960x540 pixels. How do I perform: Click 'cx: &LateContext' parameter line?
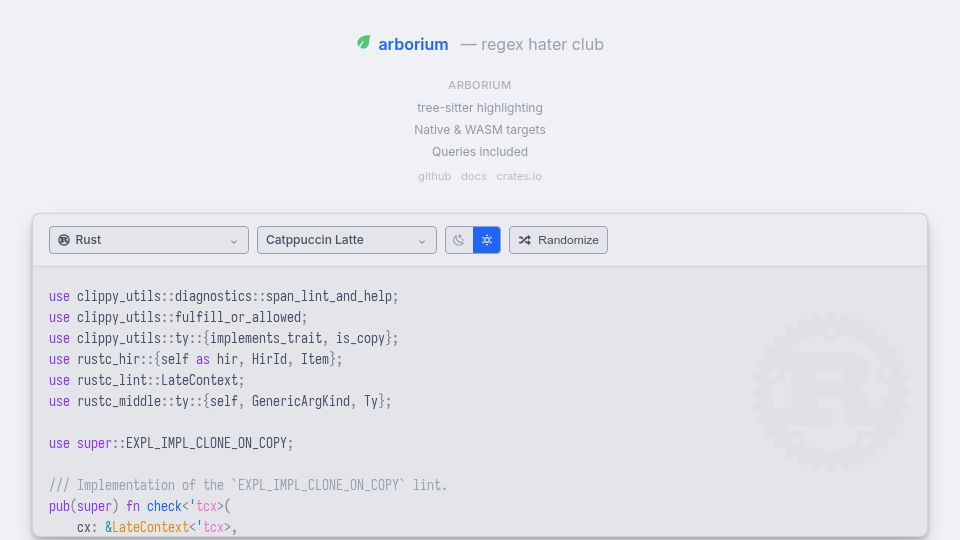click(x=157, y=527)
